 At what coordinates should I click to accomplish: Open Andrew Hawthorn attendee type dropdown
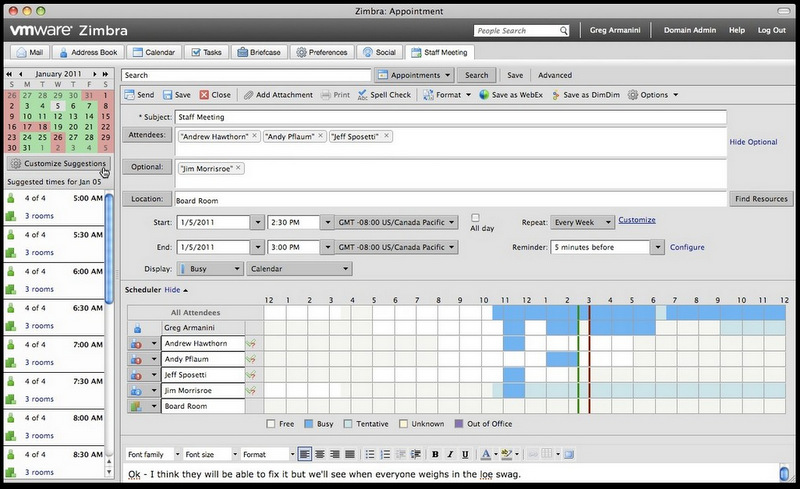pos(153,344)
